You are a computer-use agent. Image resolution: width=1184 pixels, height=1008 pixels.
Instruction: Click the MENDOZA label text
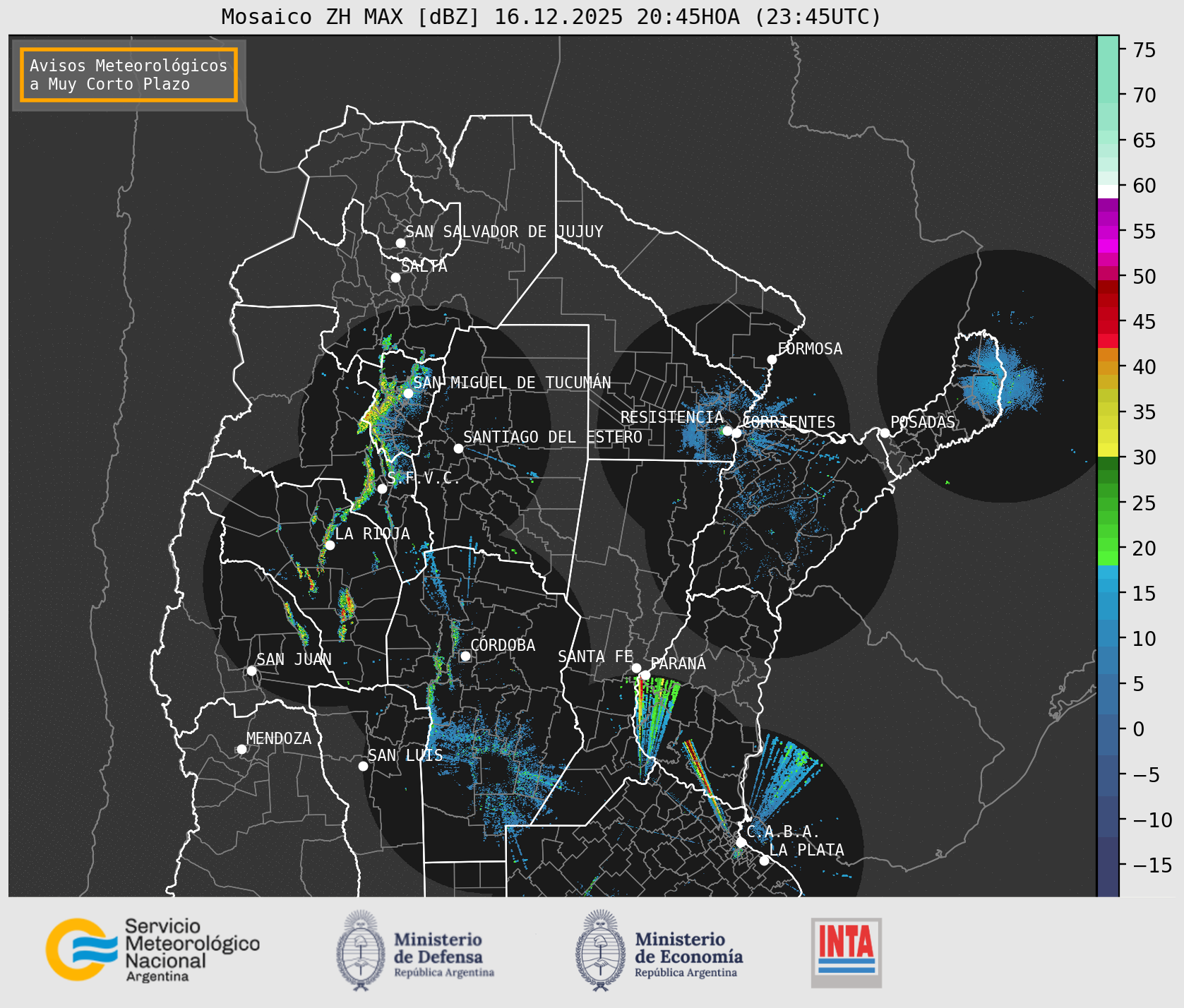point(279,738)
